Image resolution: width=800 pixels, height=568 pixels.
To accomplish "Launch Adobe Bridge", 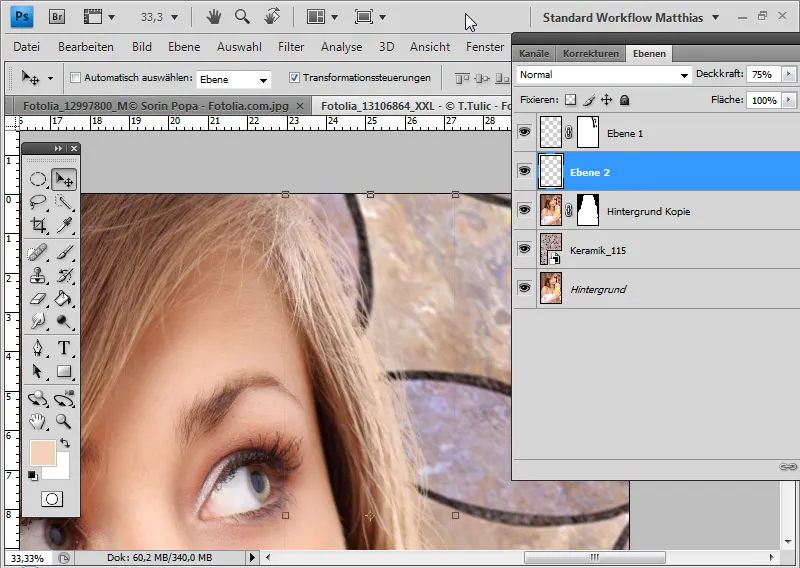I will point(57,17).
